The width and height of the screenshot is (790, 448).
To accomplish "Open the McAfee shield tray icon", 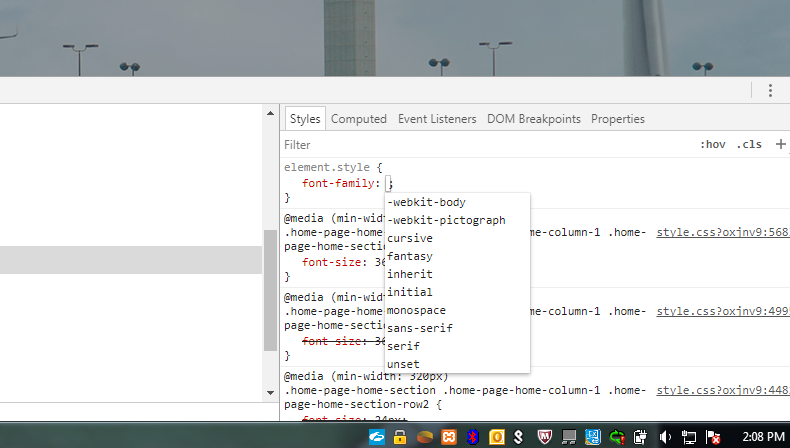I will pyautogui.click(x=545, y=437).
